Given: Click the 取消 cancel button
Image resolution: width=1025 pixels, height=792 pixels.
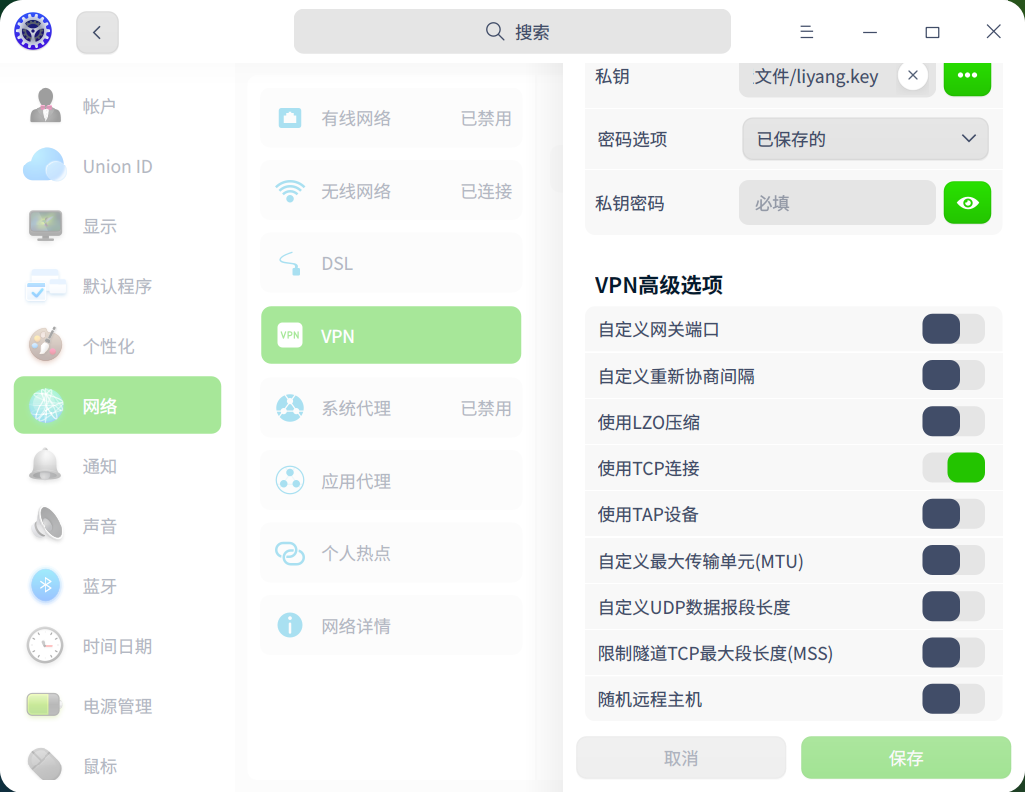Looking at the screenshot, I should (x=681, y=758).
